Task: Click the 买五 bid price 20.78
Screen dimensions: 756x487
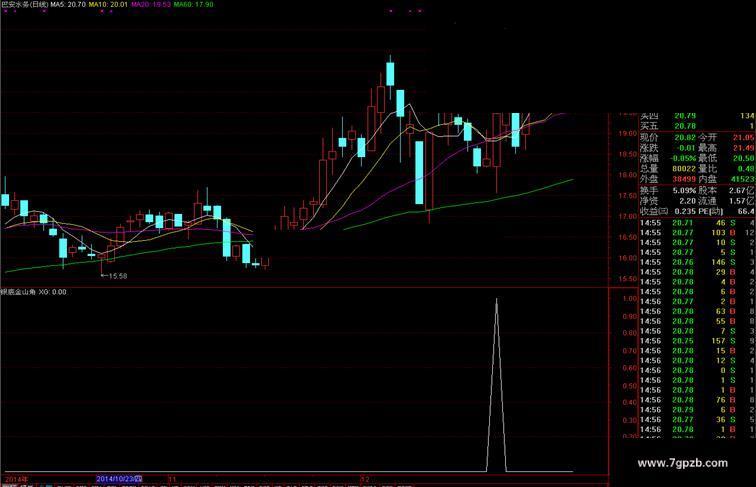Action: pyautogui.click(x=685, y=126)
